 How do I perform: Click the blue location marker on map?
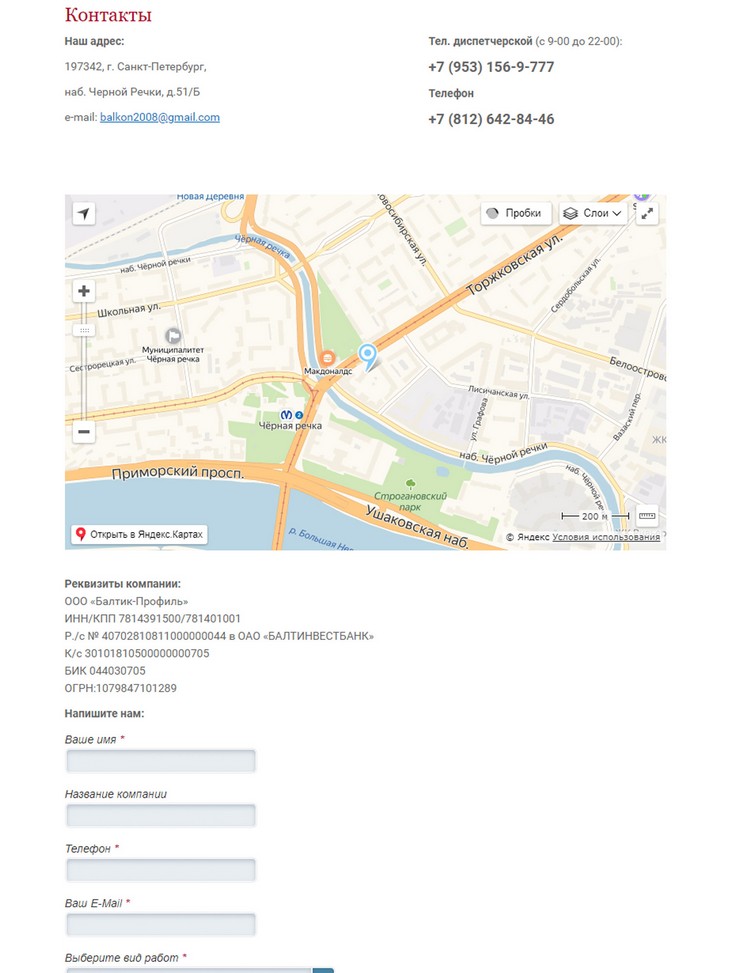367,356
